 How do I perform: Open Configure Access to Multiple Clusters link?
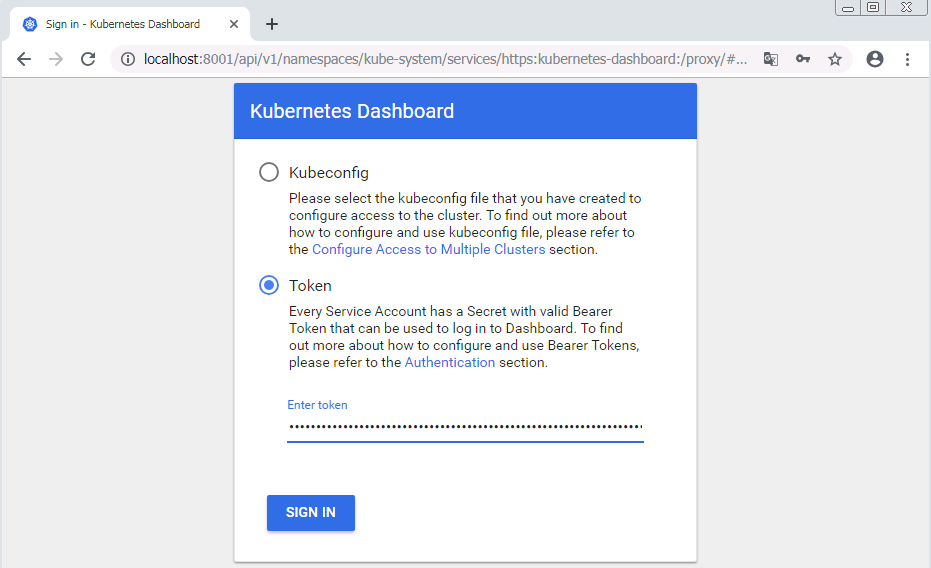(429, 249)
